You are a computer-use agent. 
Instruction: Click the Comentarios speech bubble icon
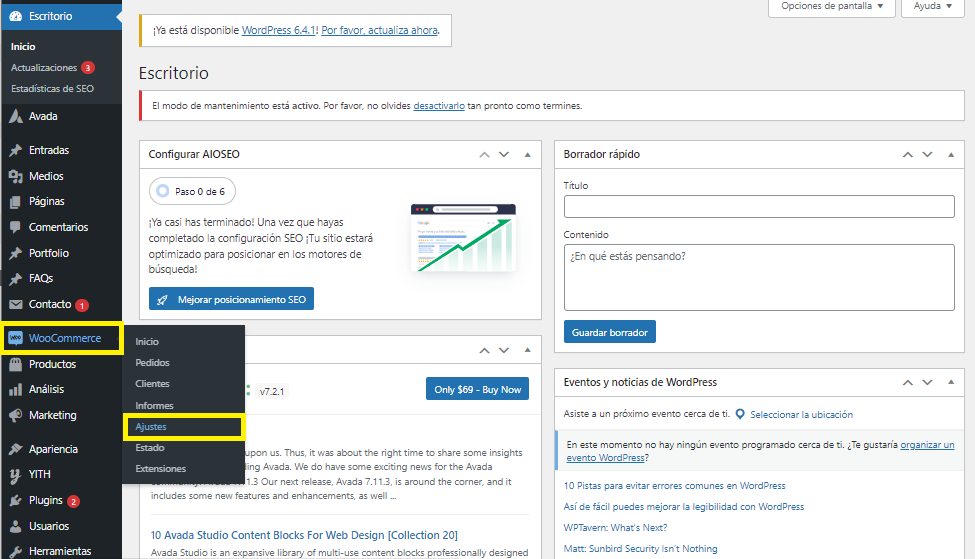click(x=15, y=227)
